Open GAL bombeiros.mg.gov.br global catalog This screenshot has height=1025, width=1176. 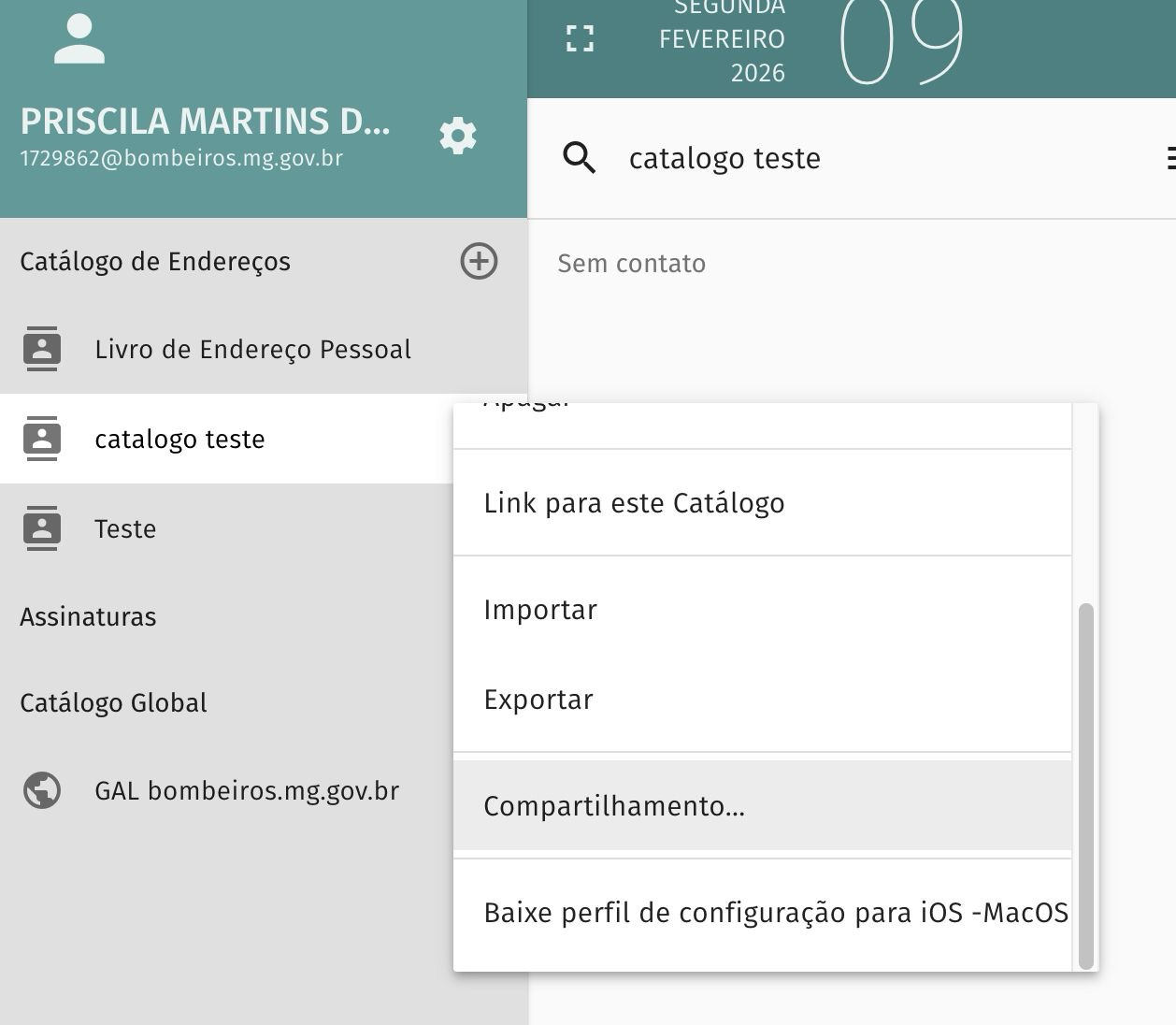pyautogui.click(x=247, y=790)
